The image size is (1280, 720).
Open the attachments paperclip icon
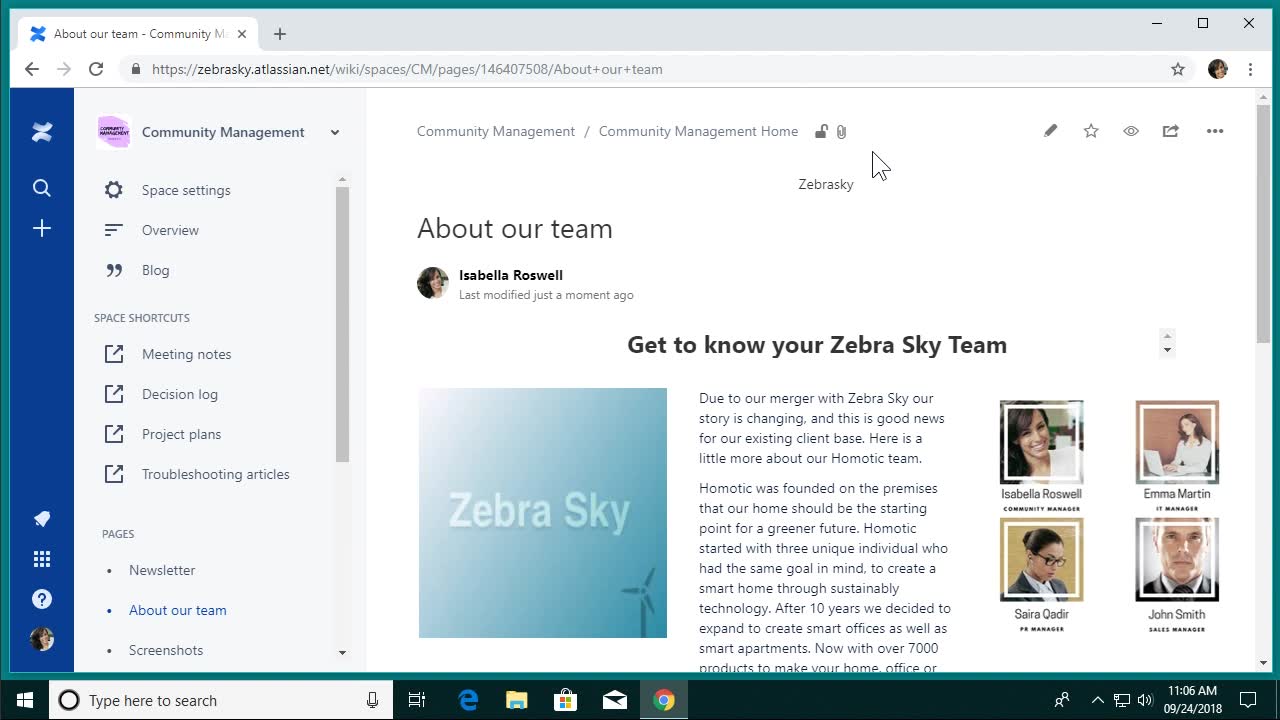pyautogui.click(x=841, y=132)
